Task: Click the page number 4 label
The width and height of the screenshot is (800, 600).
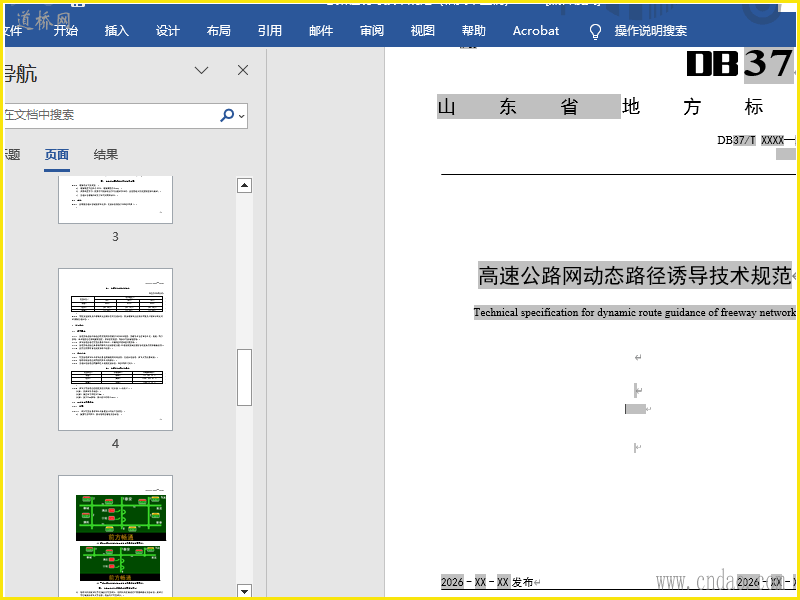Action: (115, 444)
